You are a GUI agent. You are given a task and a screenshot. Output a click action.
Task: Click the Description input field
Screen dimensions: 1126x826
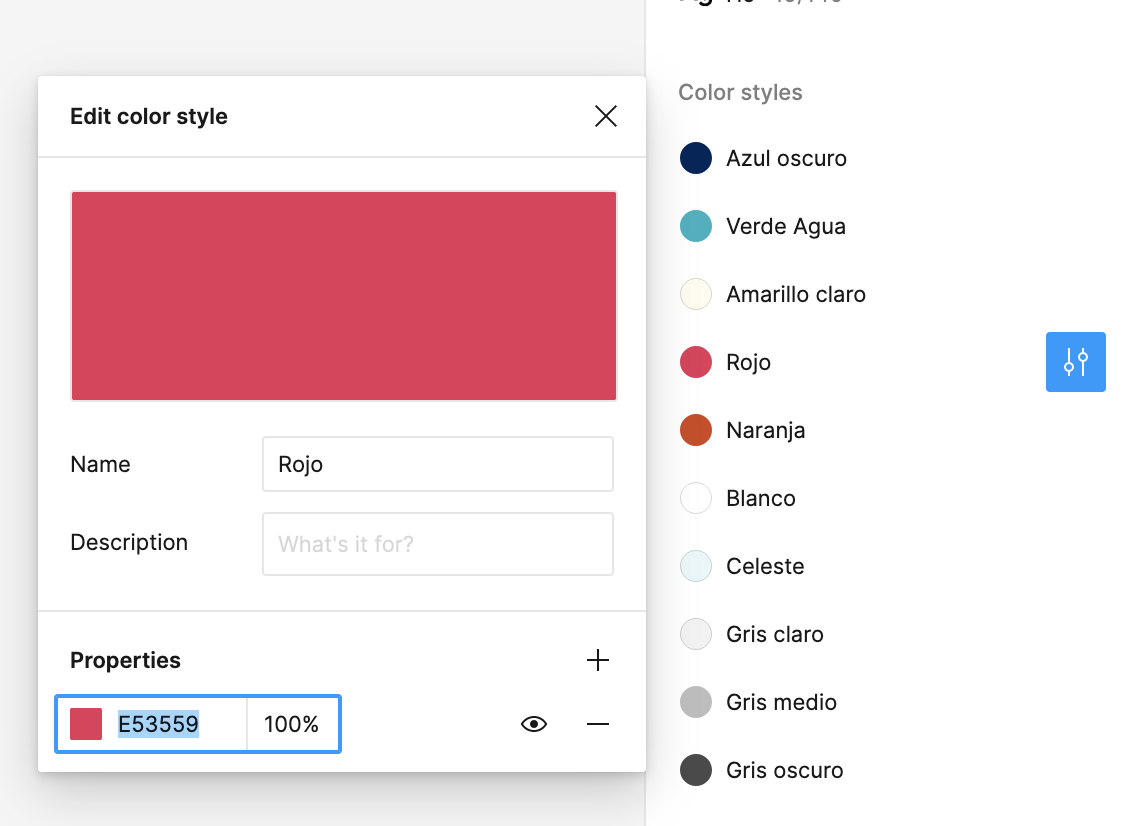437,544
